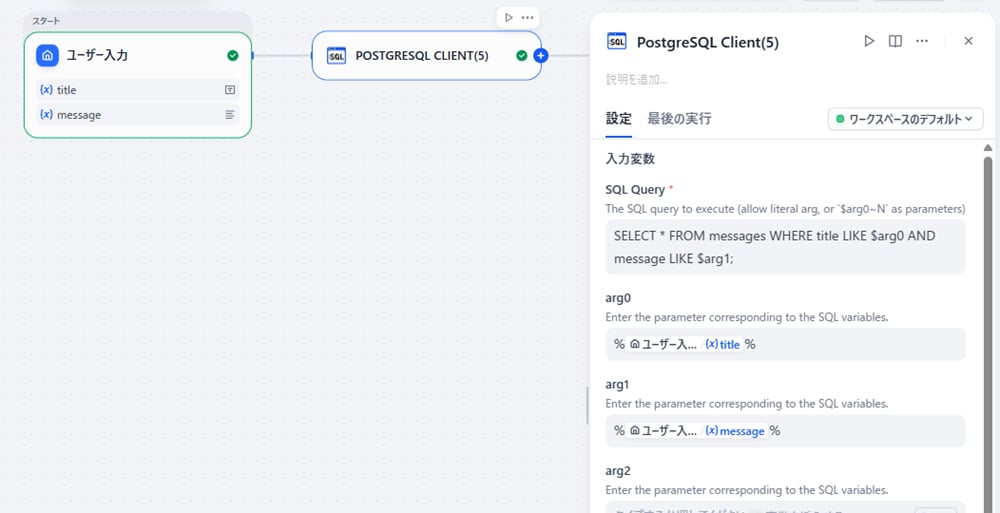Open the help book icon in the panel header
This screenshot has height=513, width=1000.
point(895,41)
